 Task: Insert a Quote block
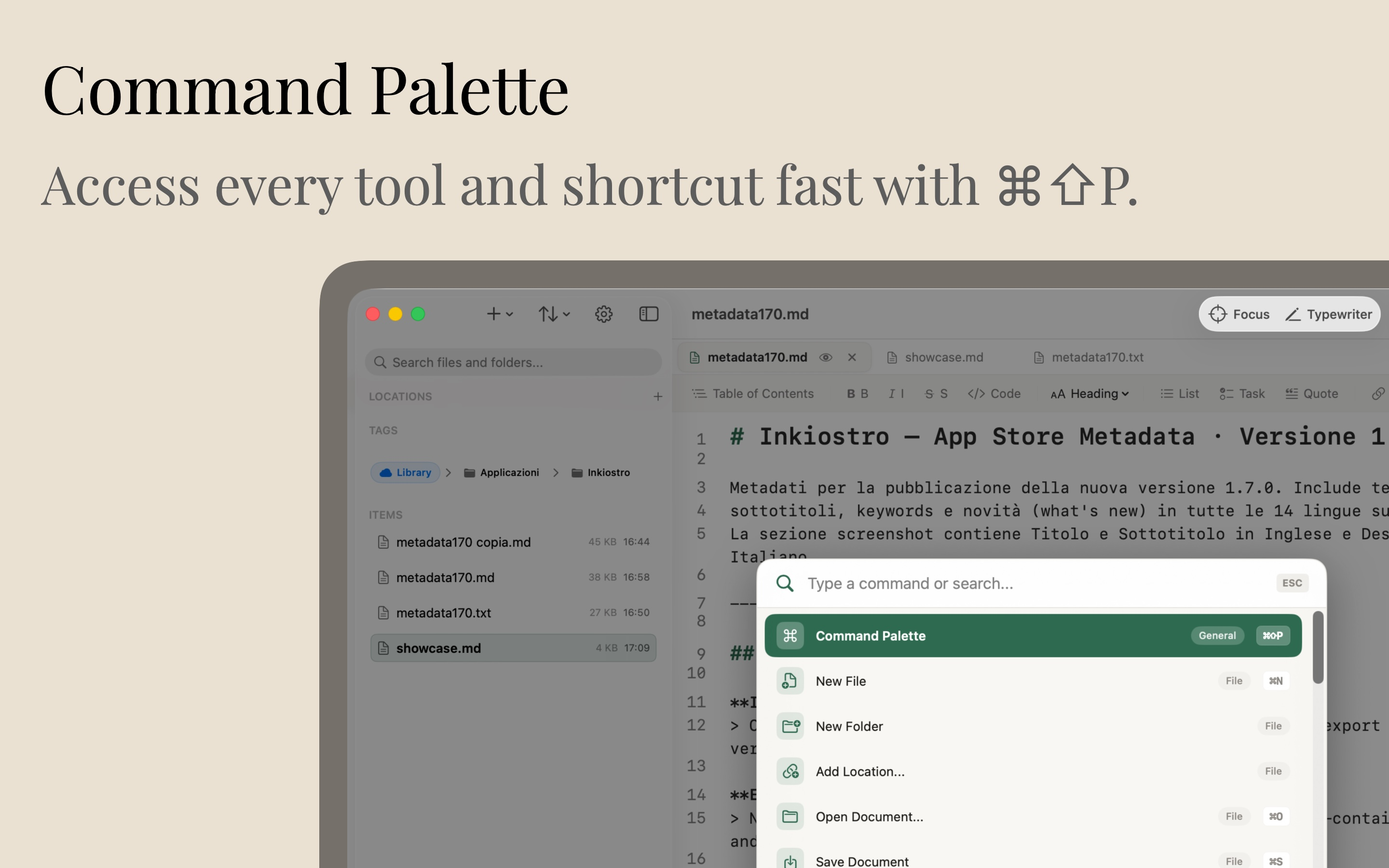(x=1311, y=393)
